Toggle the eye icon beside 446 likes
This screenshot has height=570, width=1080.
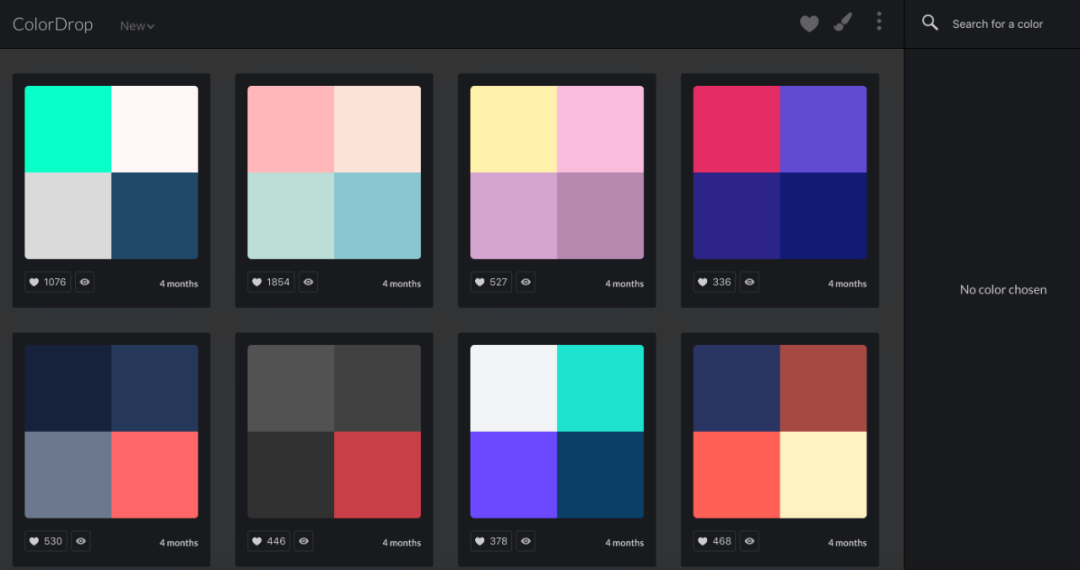(x=304, y=541)
